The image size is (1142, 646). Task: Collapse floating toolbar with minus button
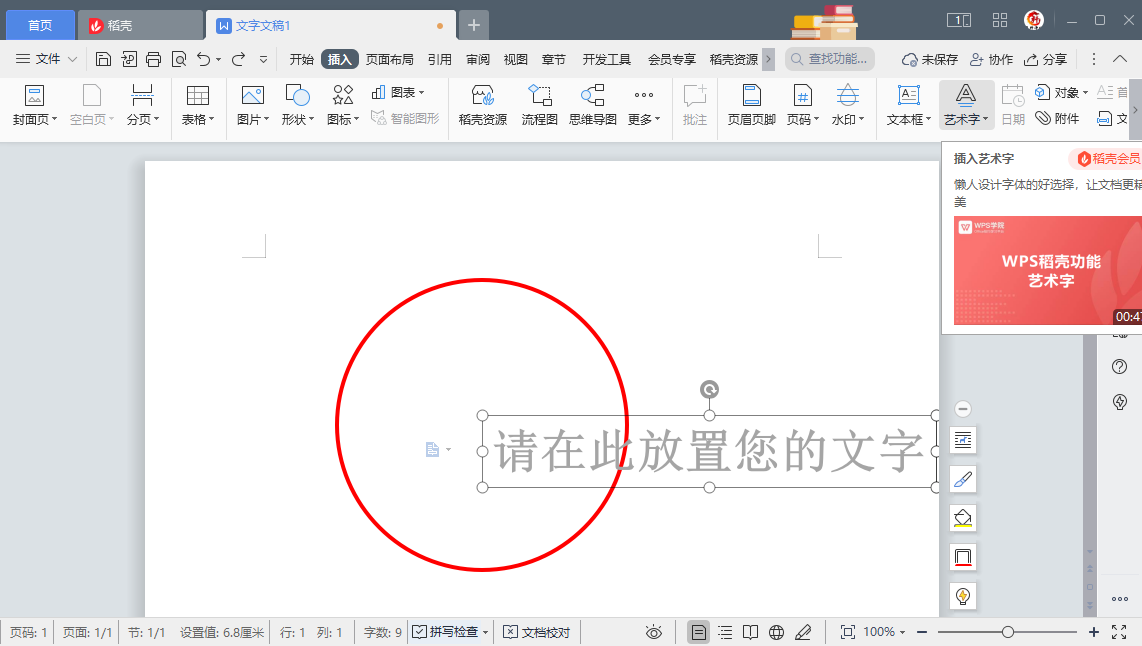pos(963,409)
